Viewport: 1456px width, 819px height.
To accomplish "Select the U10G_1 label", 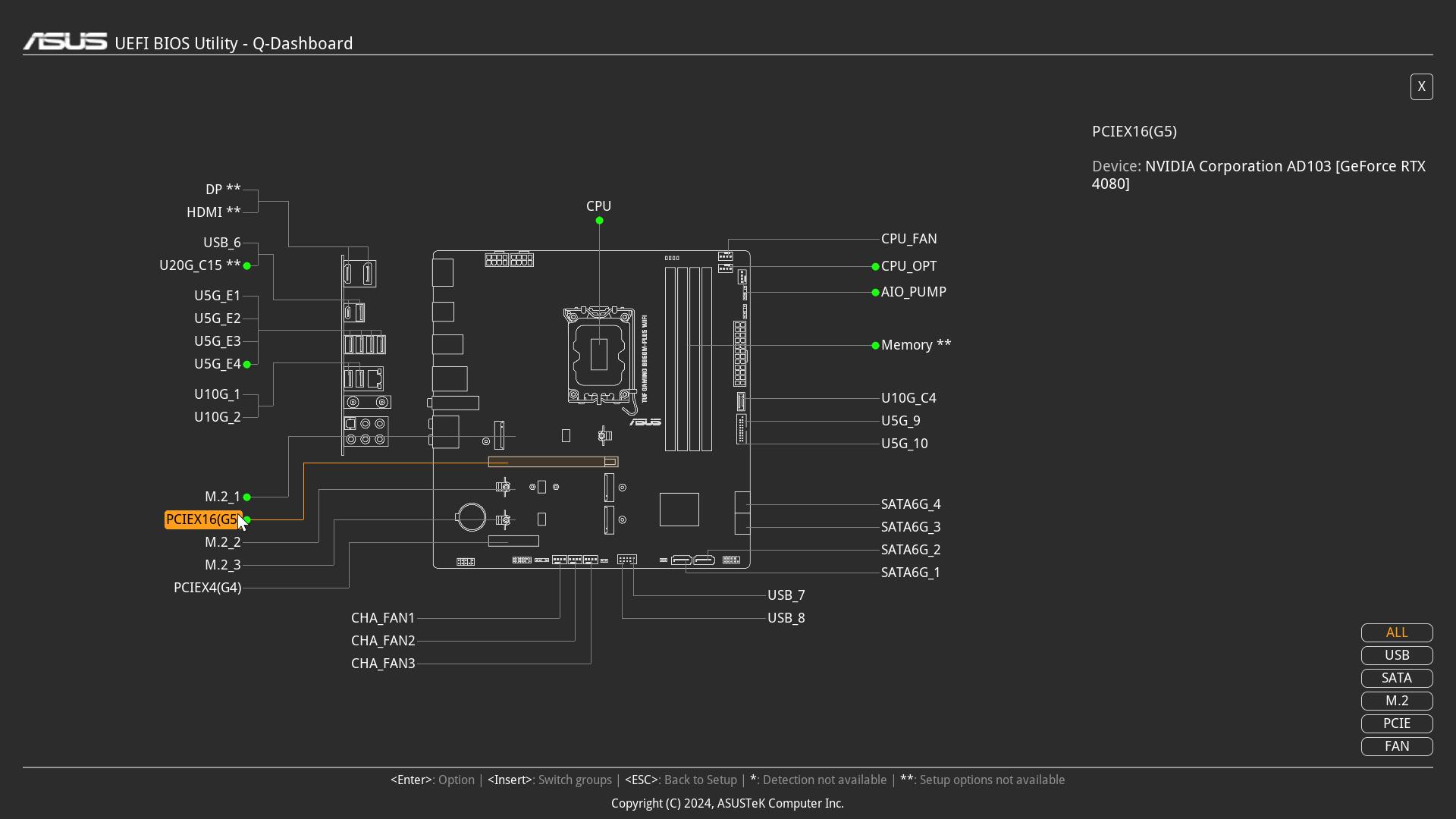I will 218,394.
